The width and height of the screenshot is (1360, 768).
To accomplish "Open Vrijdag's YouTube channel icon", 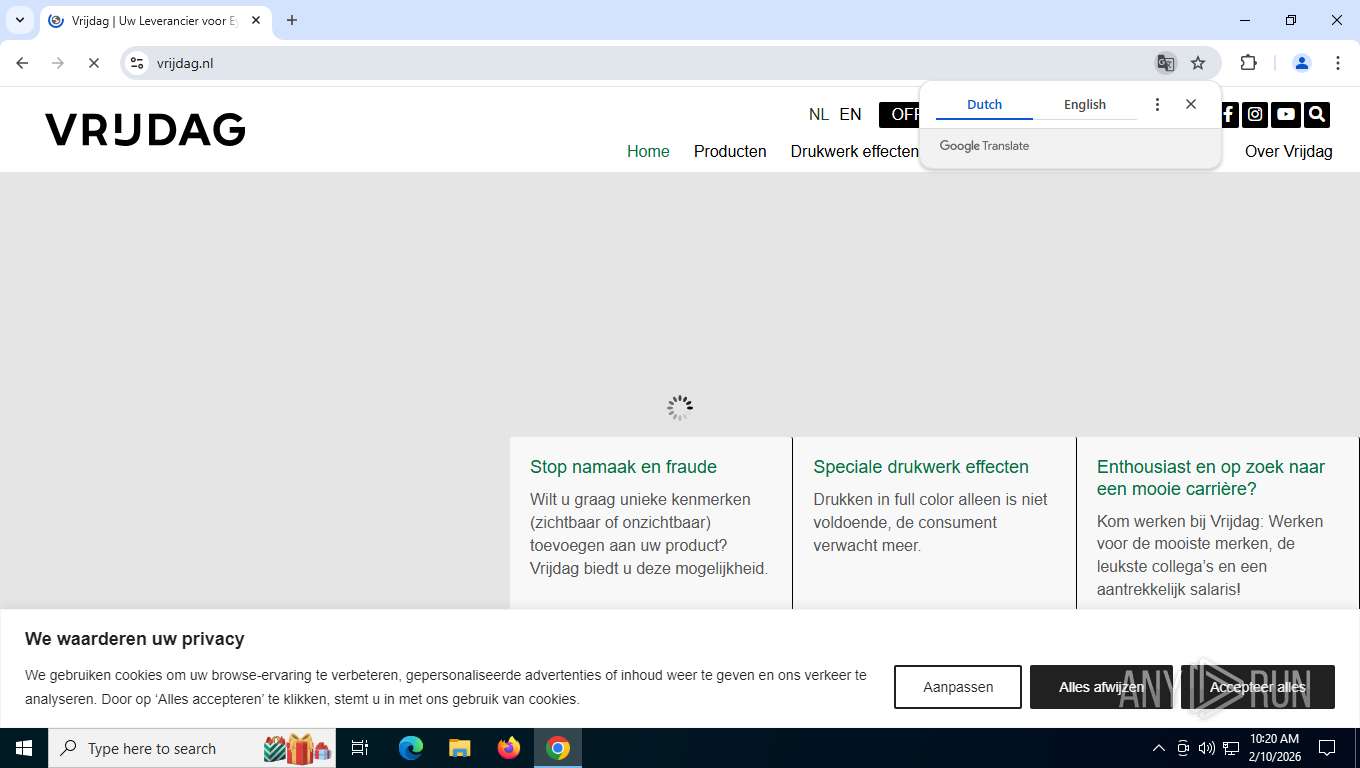I will click(x=1286, y=114).
